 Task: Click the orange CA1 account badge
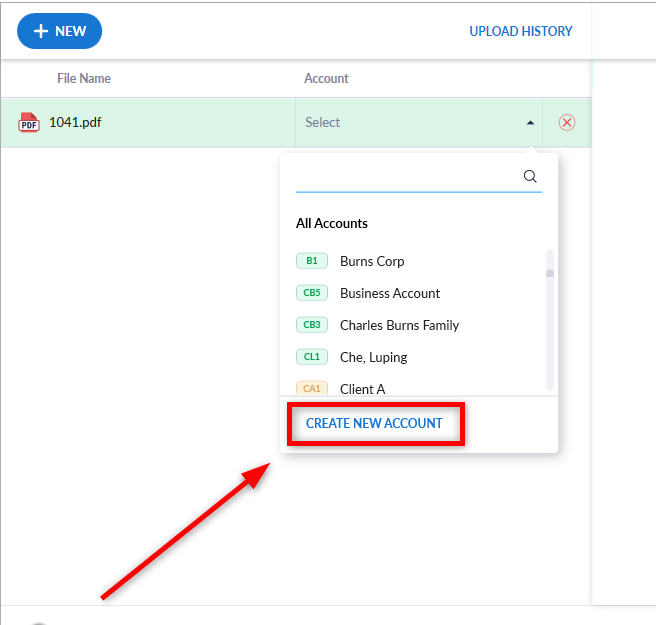coord(312,388)
